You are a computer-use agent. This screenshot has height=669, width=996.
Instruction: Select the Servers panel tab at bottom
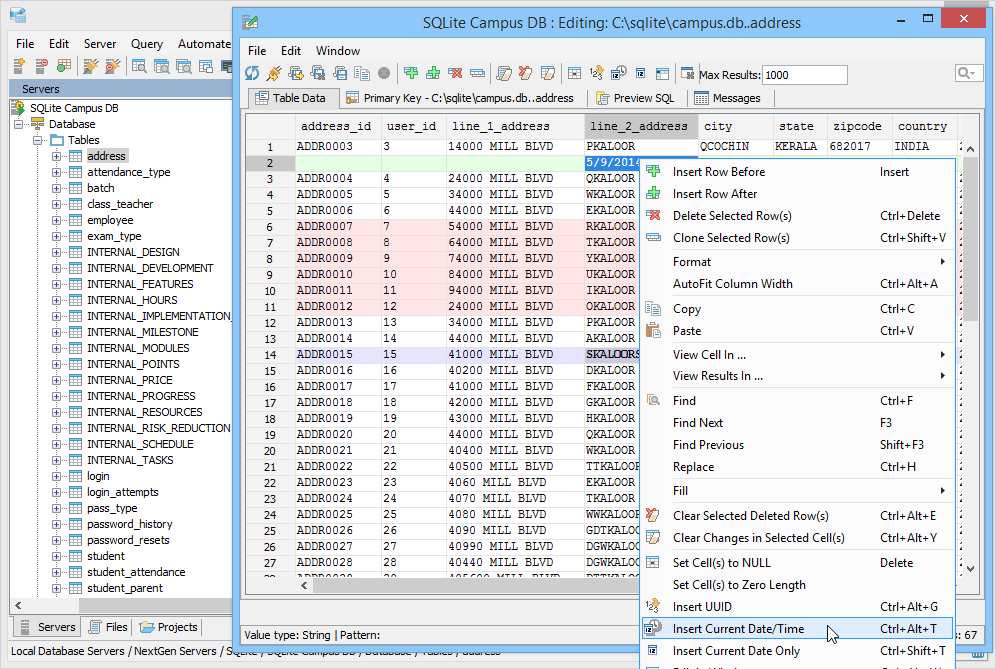[48, 627]
